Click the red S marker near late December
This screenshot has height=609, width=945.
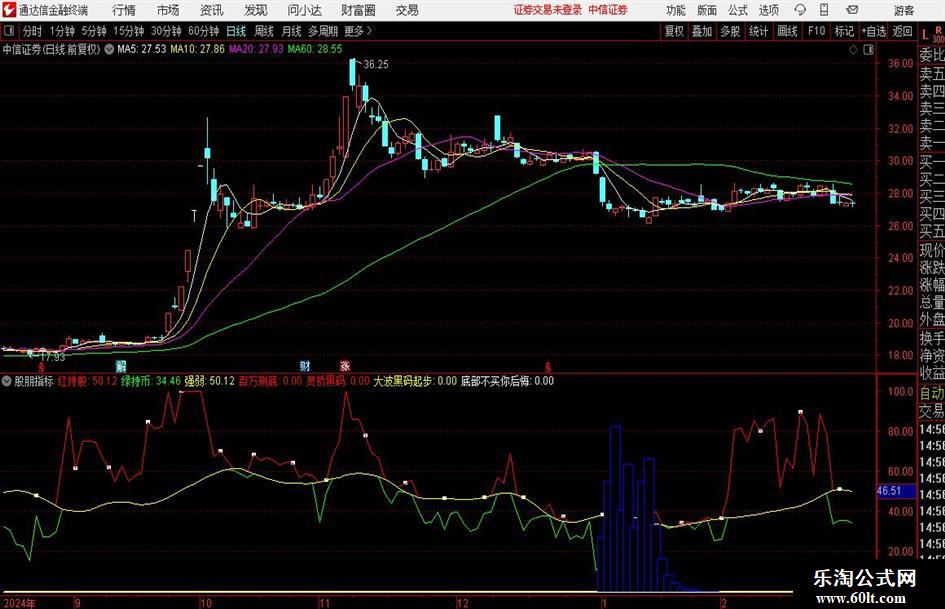tap(548, 367)
